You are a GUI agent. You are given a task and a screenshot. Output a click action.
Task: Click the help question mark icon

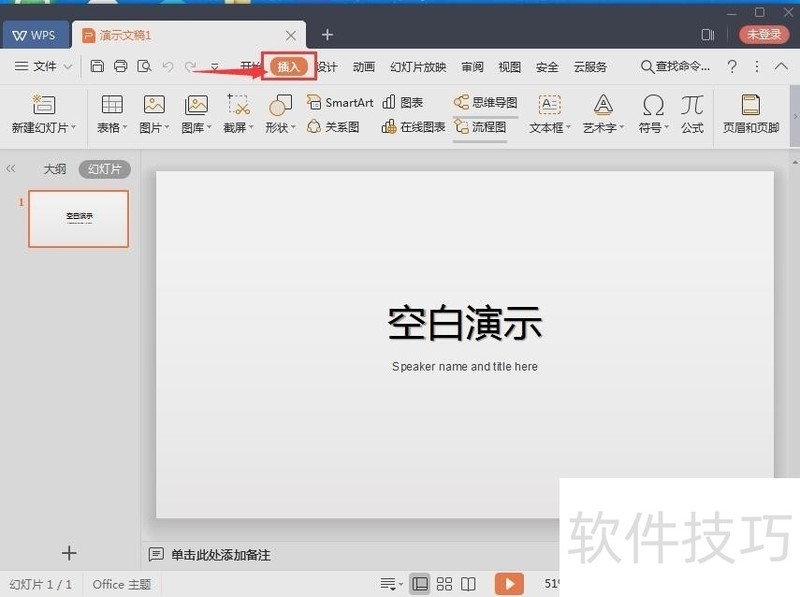(732, 66)
